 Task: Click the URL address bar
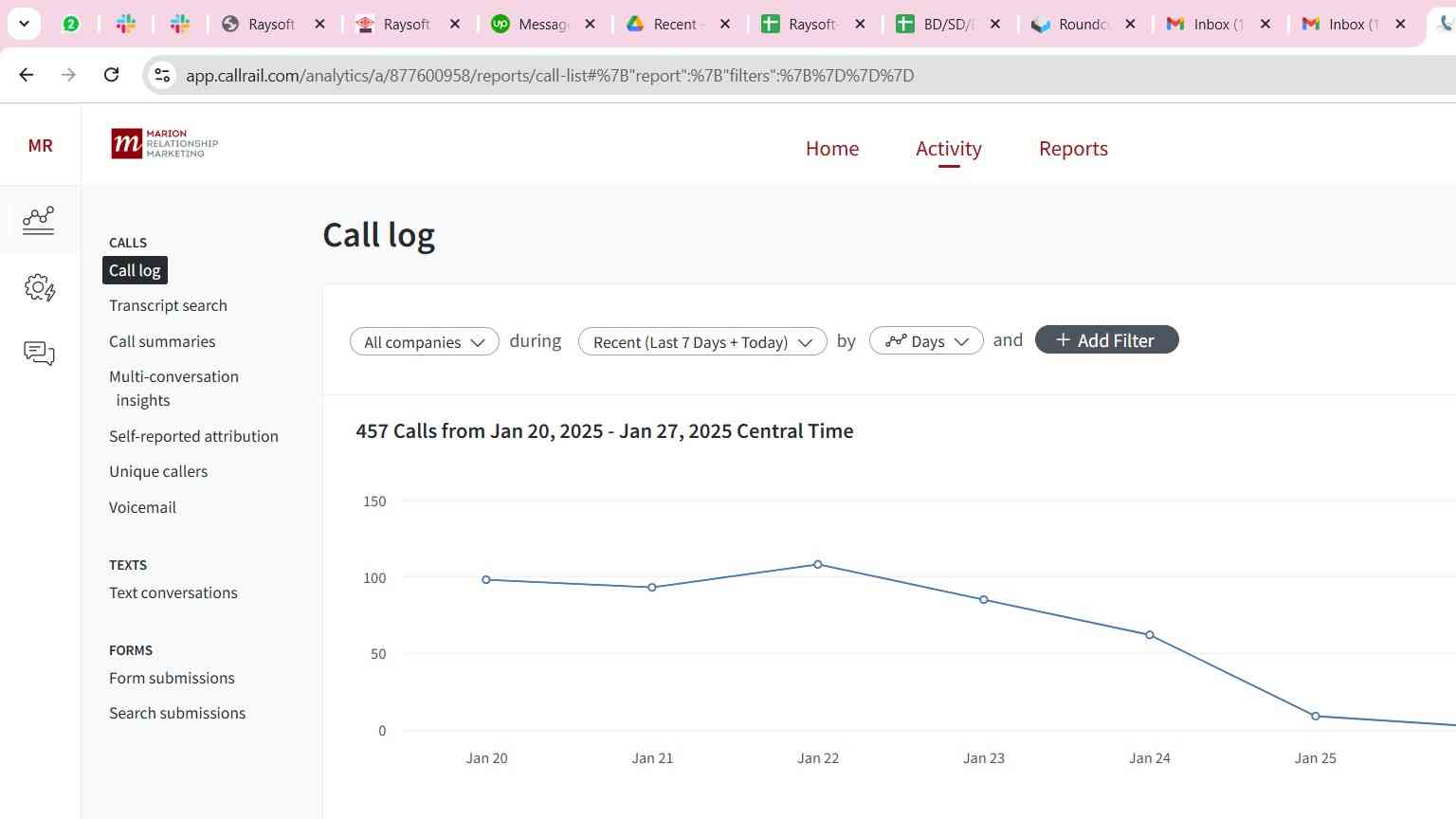[x=550, y=75]
